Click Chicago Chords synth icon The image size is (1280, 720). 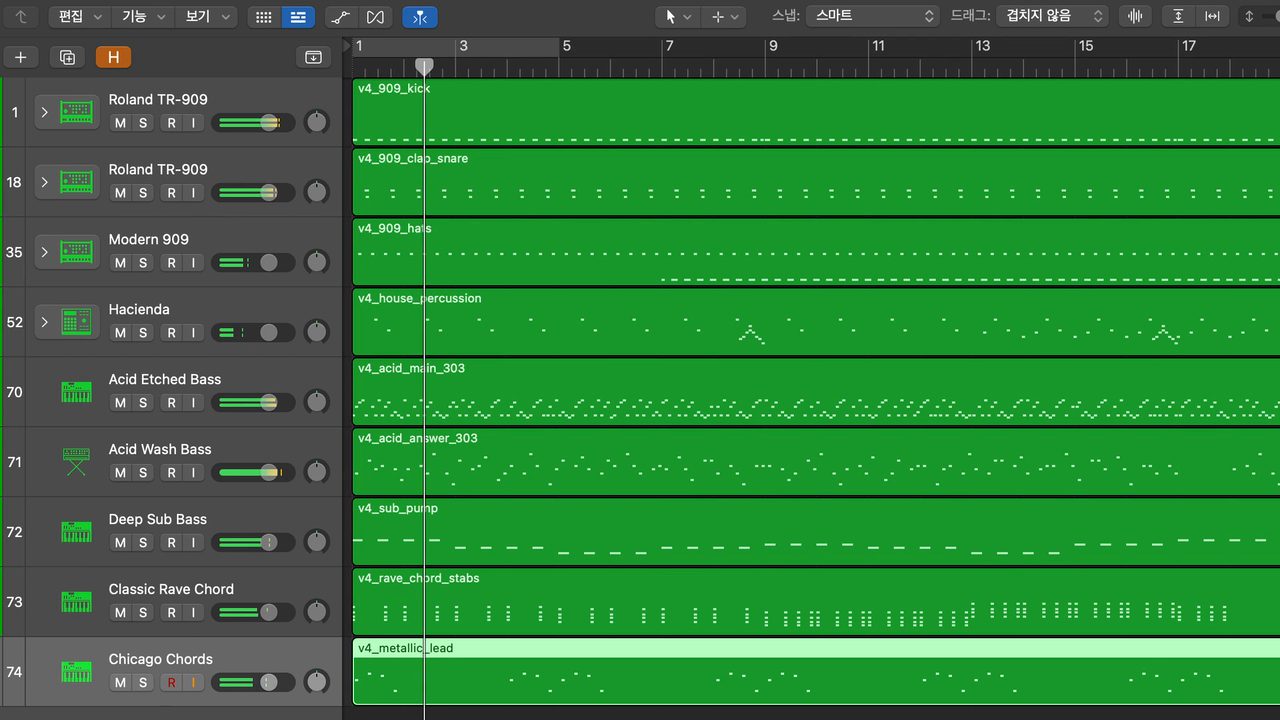pyautogui.click(x=76, y=672)
